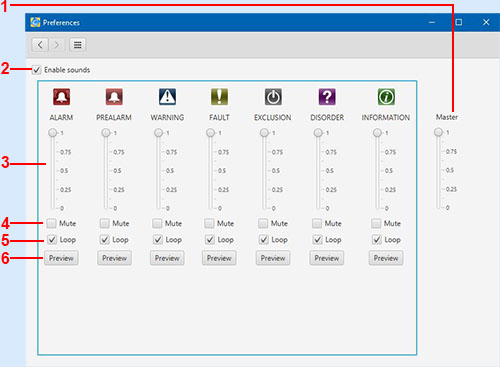Click the FAULT exclamation icon

(219, 97)
